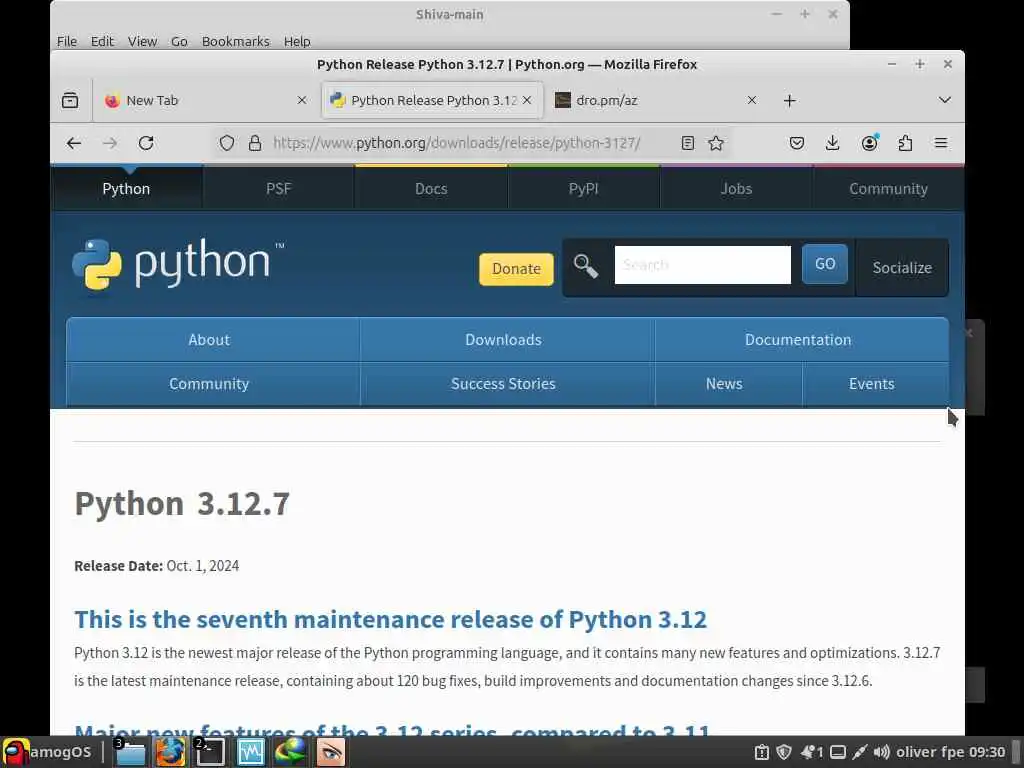
Task: Open the PyPI top navigation link
Action: coord(584,189)
